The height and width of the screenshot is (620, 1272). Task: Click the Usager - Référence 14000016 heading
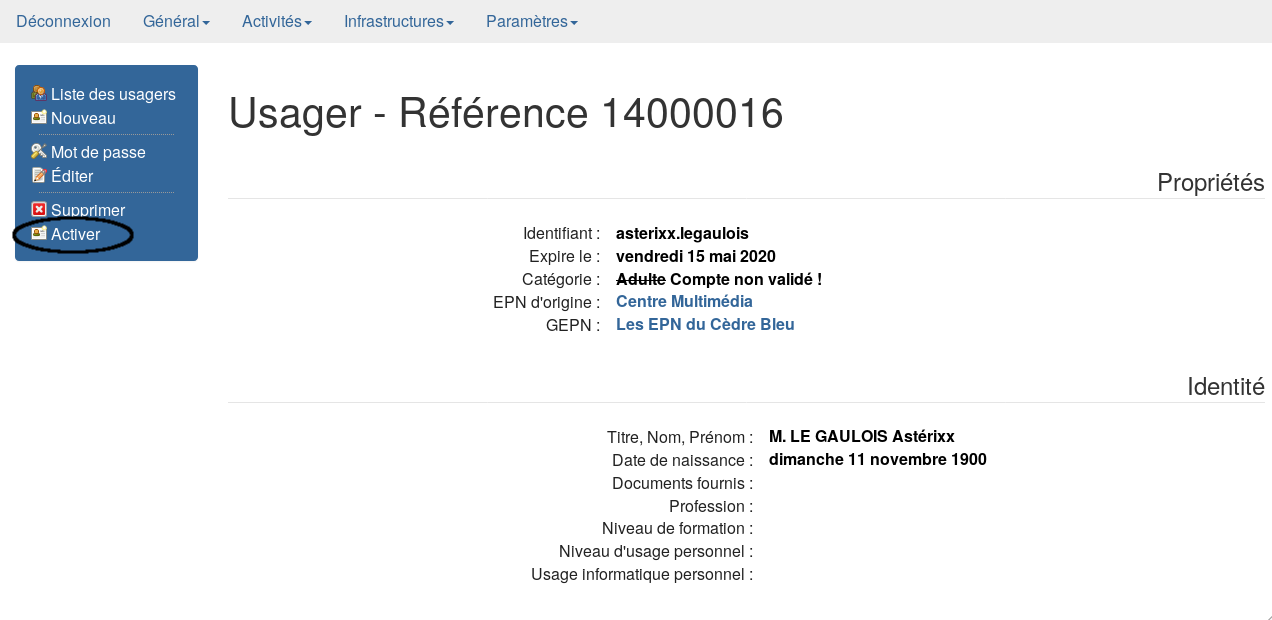pos(506,113)
